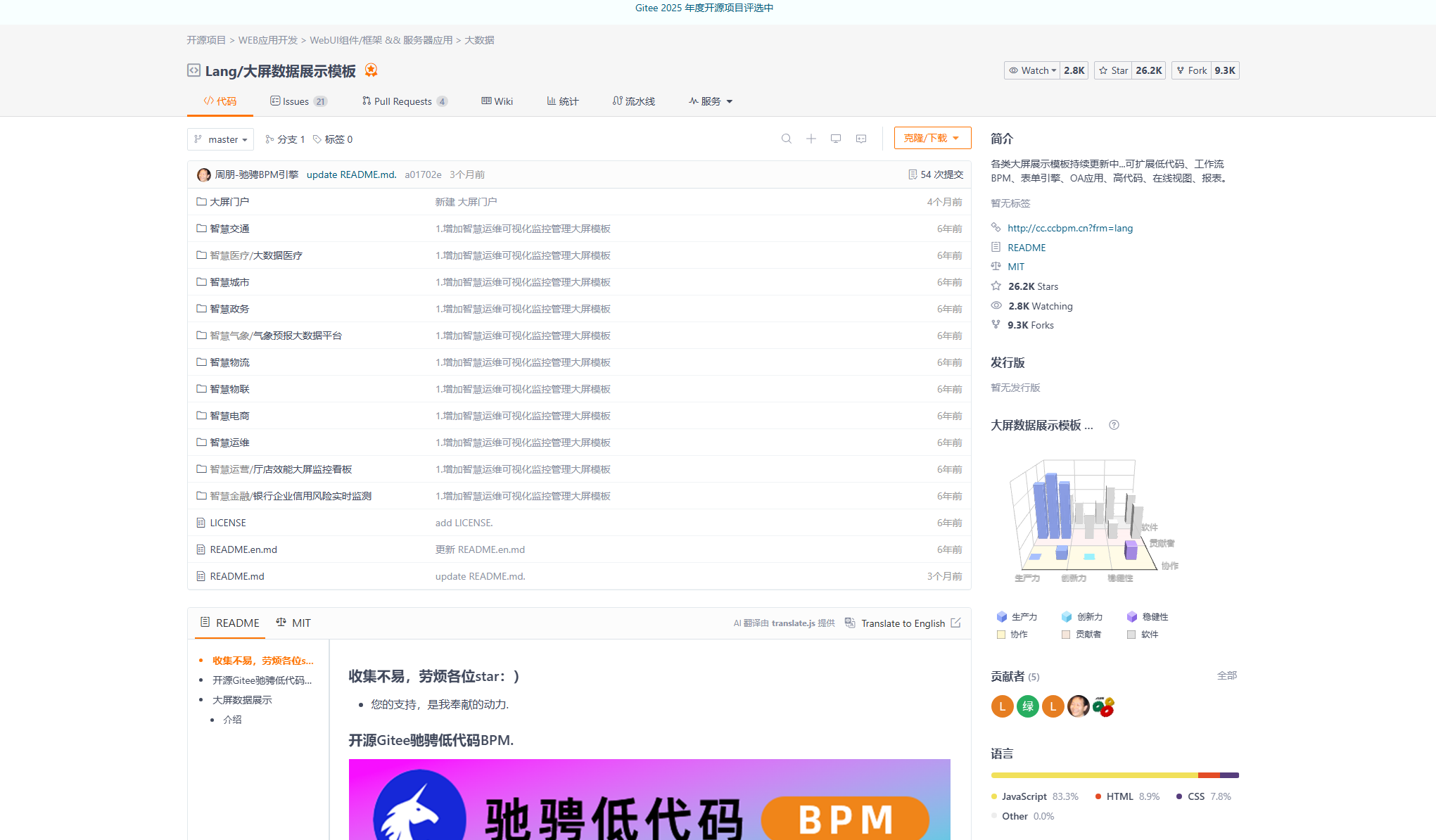1436x840 pixels.
Task: Expand the 服务 services menu
Action: coord(711,101)
